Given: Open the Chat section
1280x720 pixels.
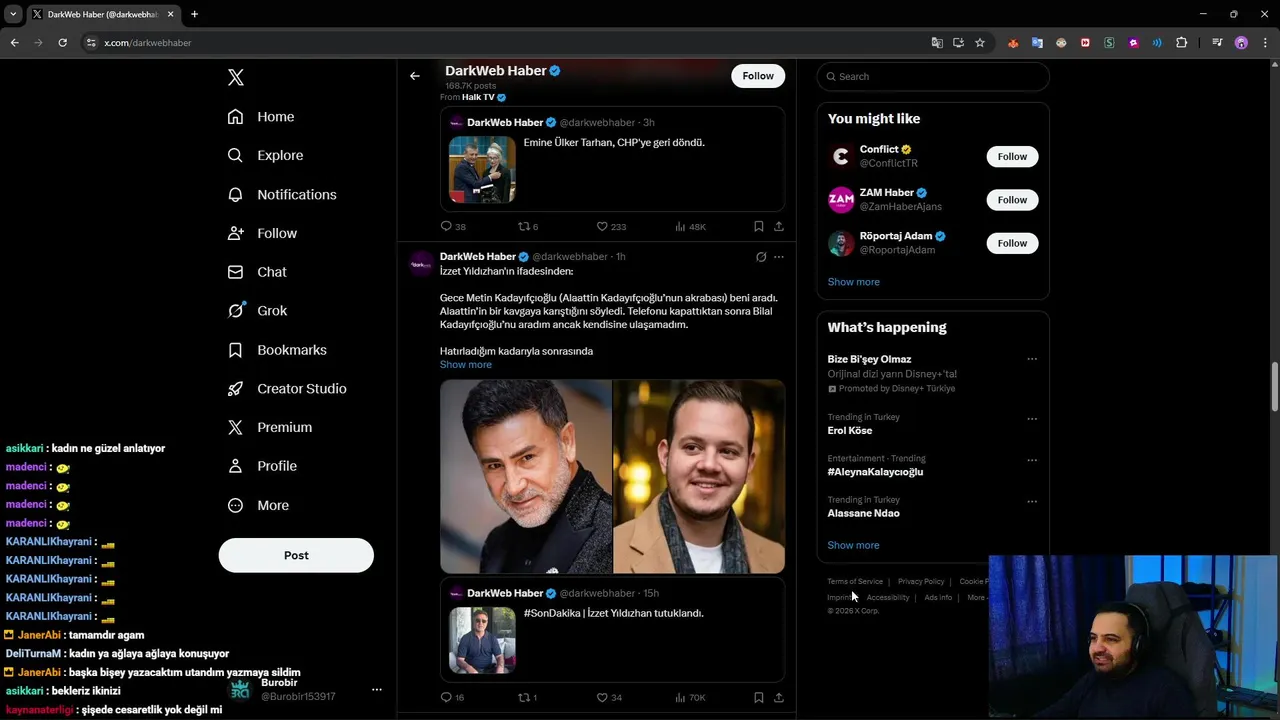Looking at the screenshot, I should tap(257, 272).
